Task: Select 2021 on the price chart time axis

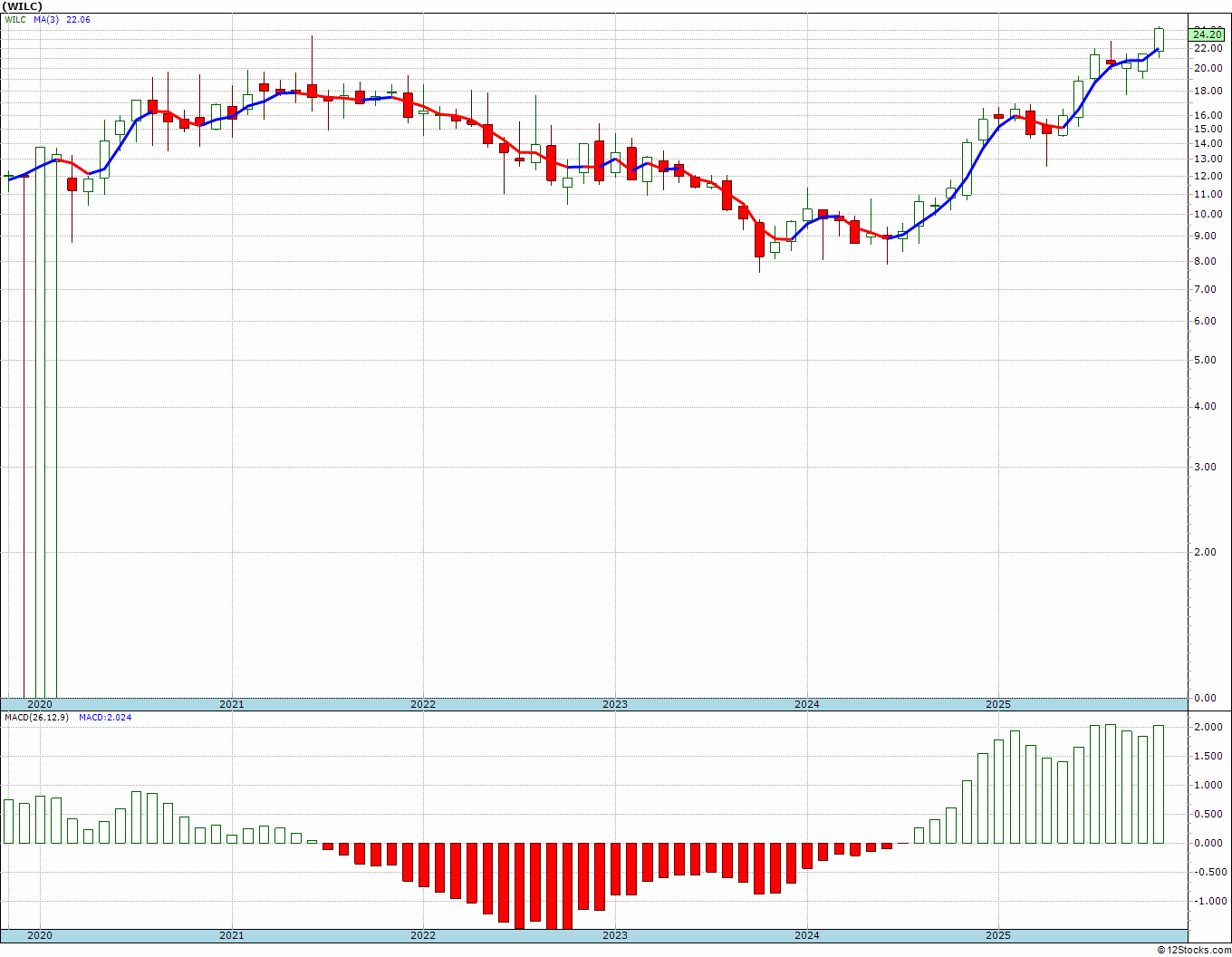Action: [x=231, y=704]
